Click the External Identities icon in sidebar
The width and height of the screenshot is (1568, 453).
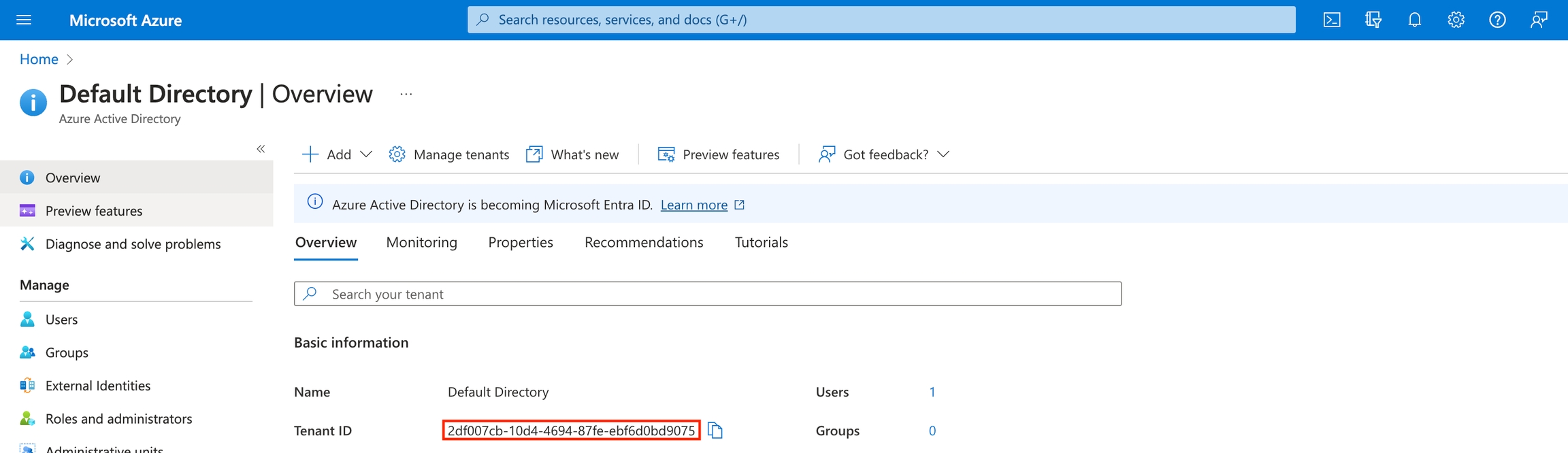click(27, 386)
